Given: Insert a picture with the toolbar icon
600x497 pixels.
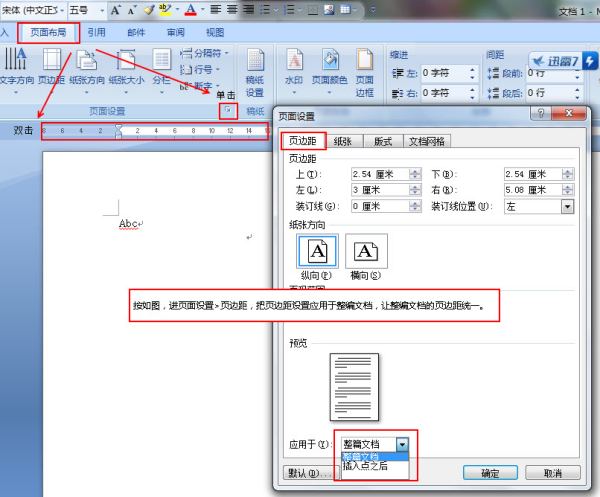Looking at the screenshot, I should pos(329,10).
